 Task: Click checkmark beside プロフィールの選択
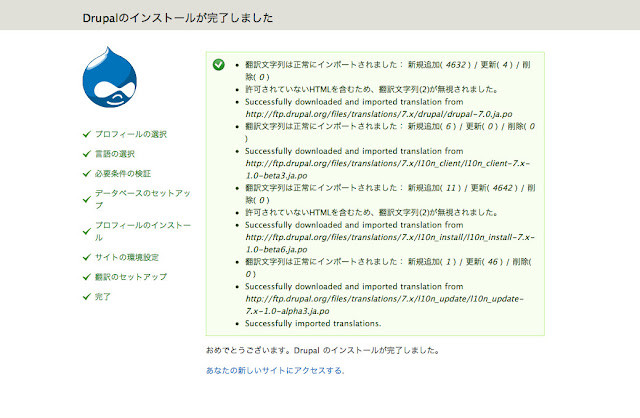pos(87,134)
